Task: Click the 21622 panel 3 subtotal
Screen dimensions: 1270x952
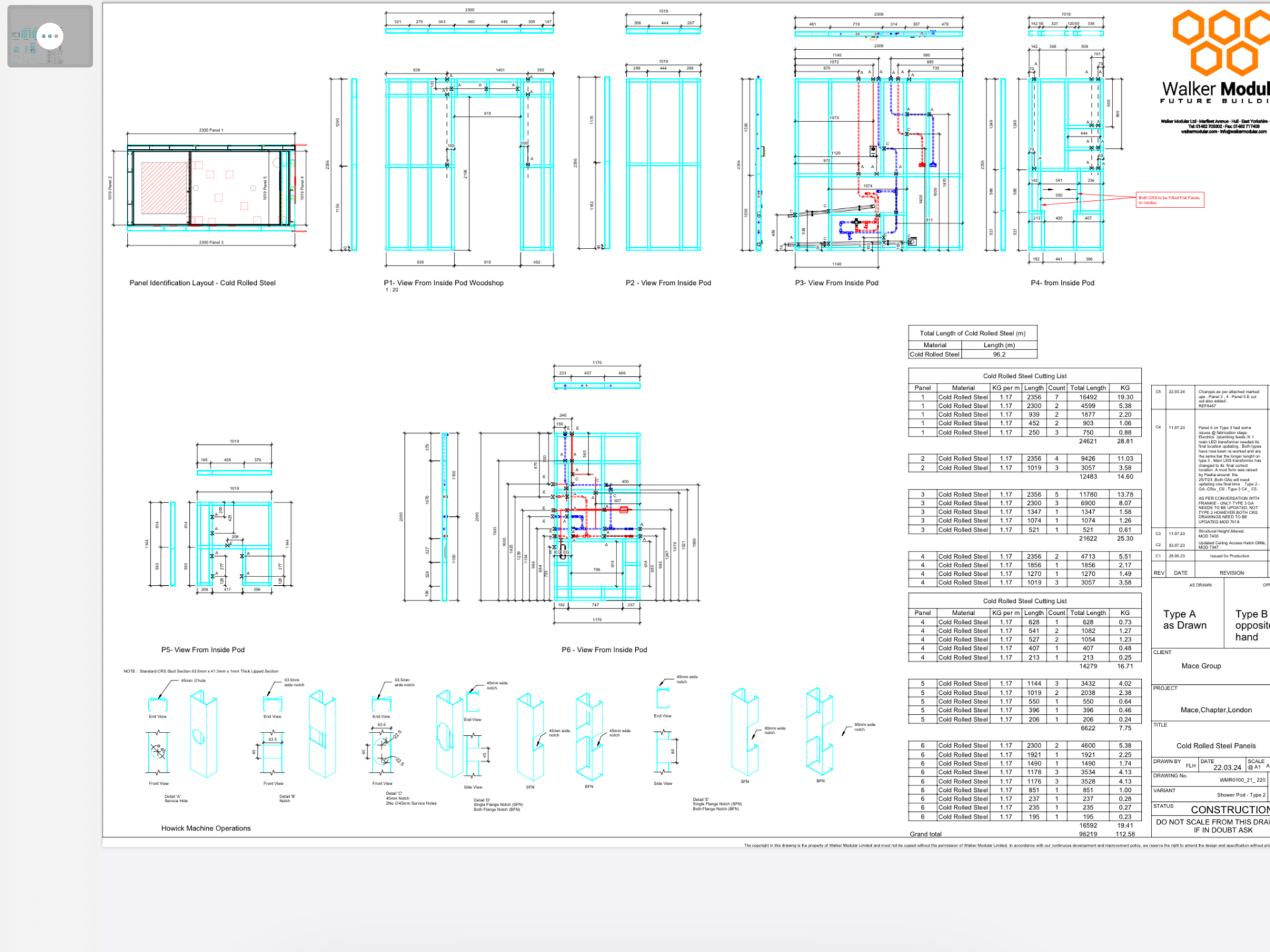Action: click(1088, 539)
